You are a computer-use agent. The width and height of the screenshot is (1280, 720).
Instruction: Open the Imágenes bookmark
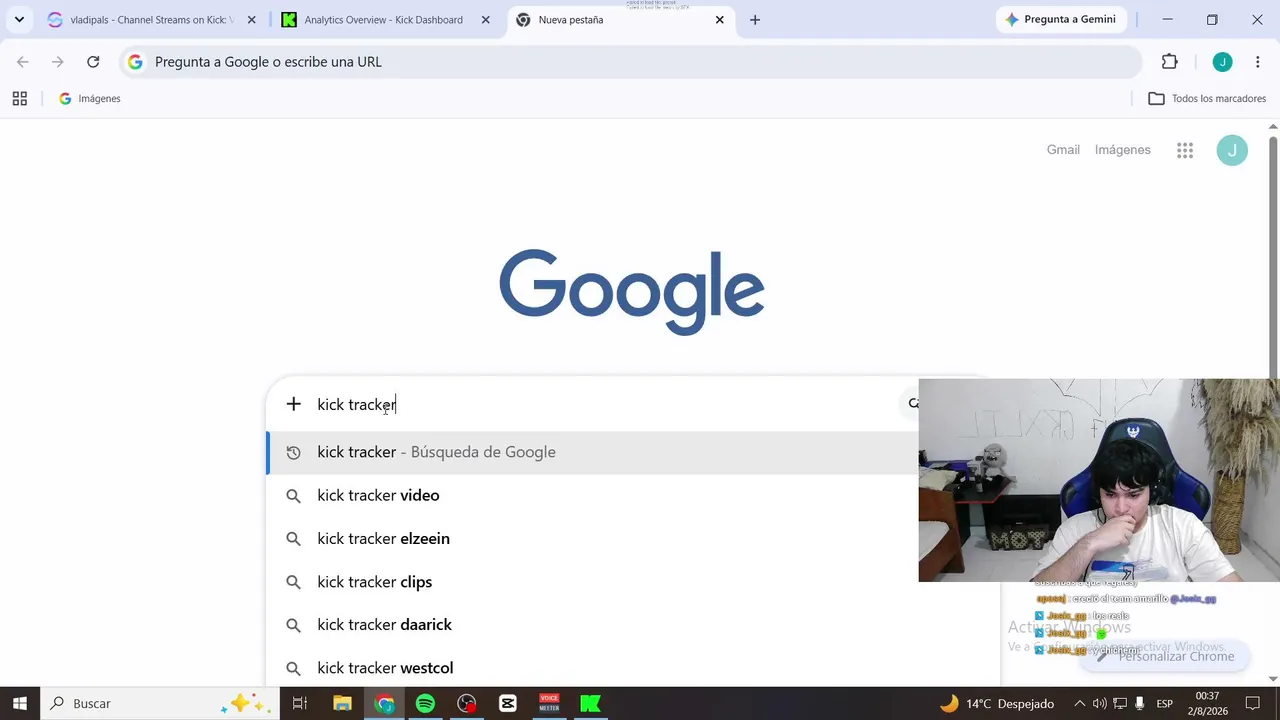pyautogui.click(x=90, y=99)
